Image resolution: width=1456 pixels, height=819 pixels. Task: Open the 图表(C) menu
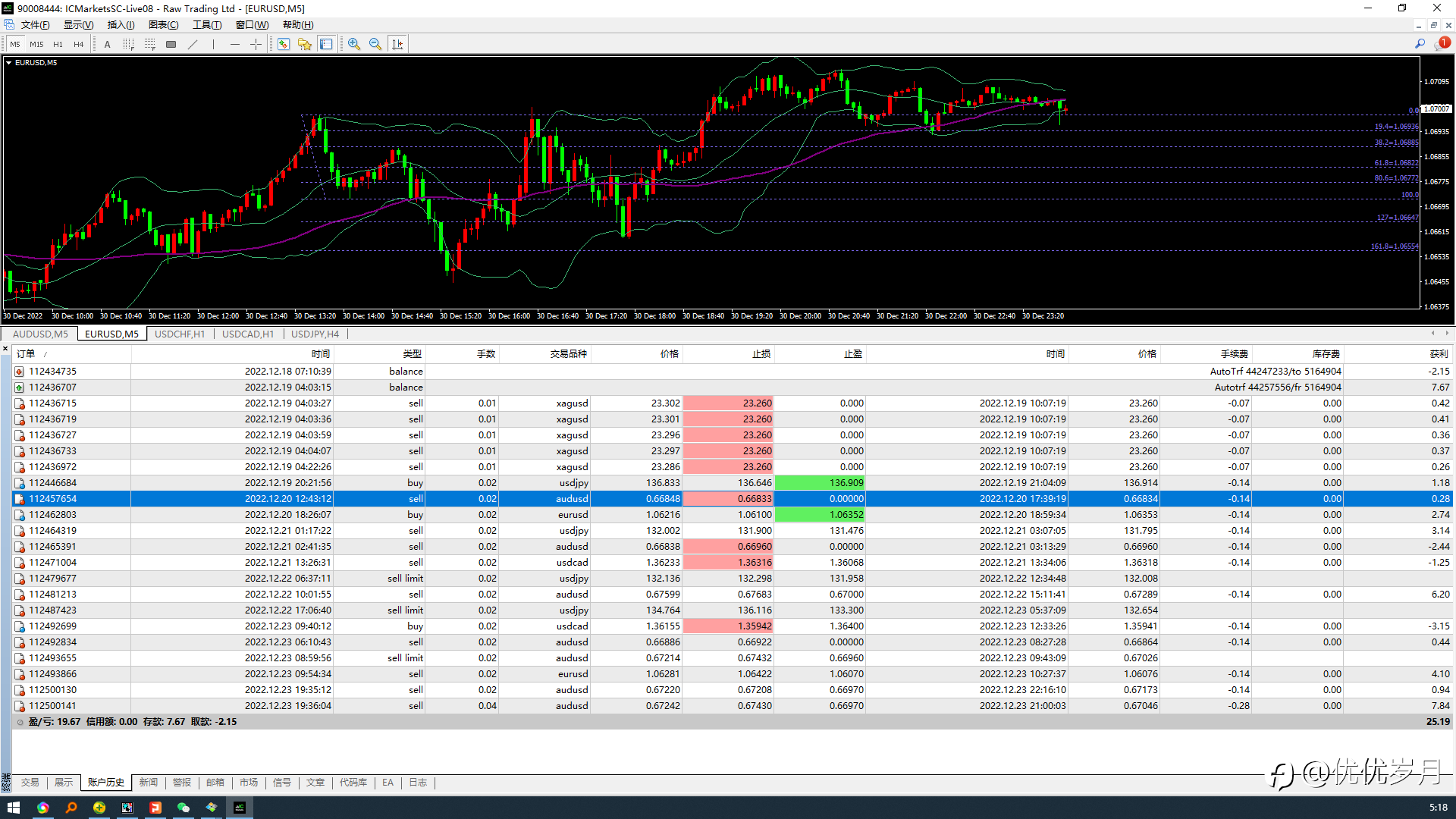pos(163,25)
